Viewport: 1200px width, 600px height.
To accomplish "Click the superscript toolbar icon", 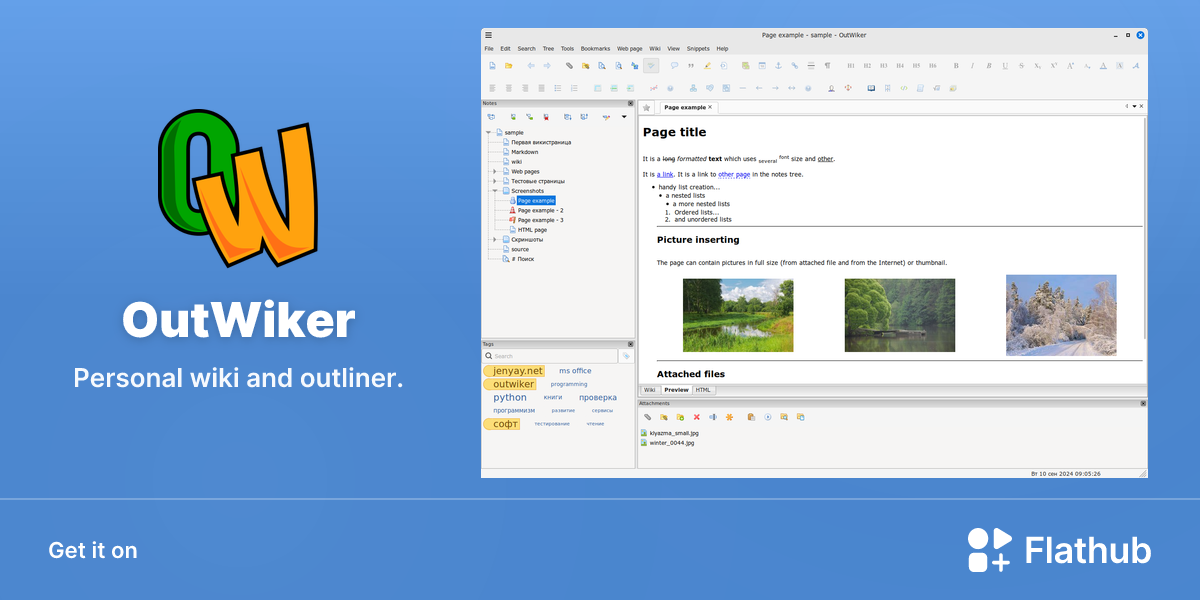I will 1054,66.
